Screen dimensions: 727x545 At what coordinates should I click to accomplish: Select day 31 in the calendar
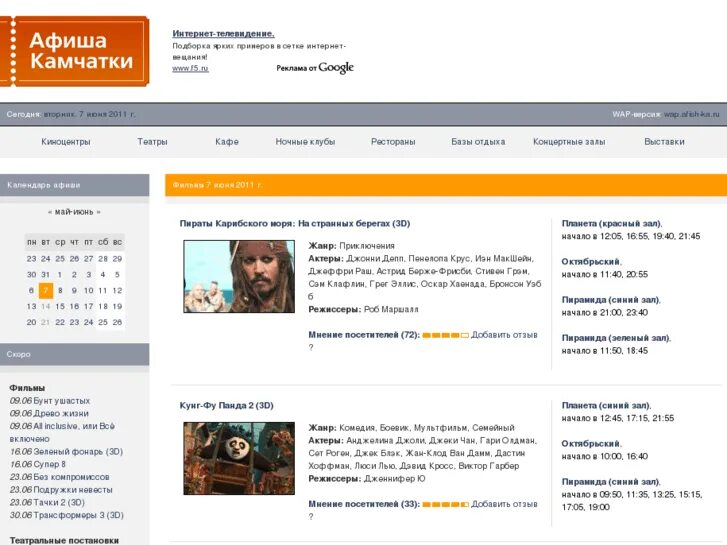[x=45, y=275]
